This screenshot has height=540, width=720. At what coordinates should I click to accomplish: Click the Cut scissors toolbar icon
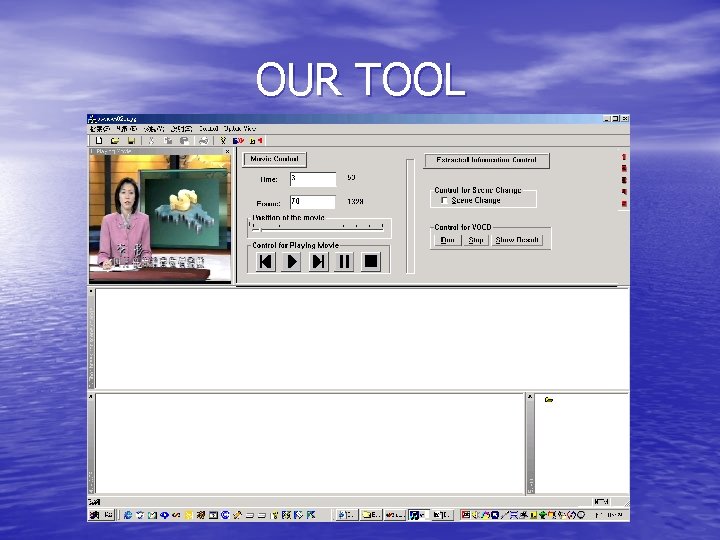click(151, 141)
